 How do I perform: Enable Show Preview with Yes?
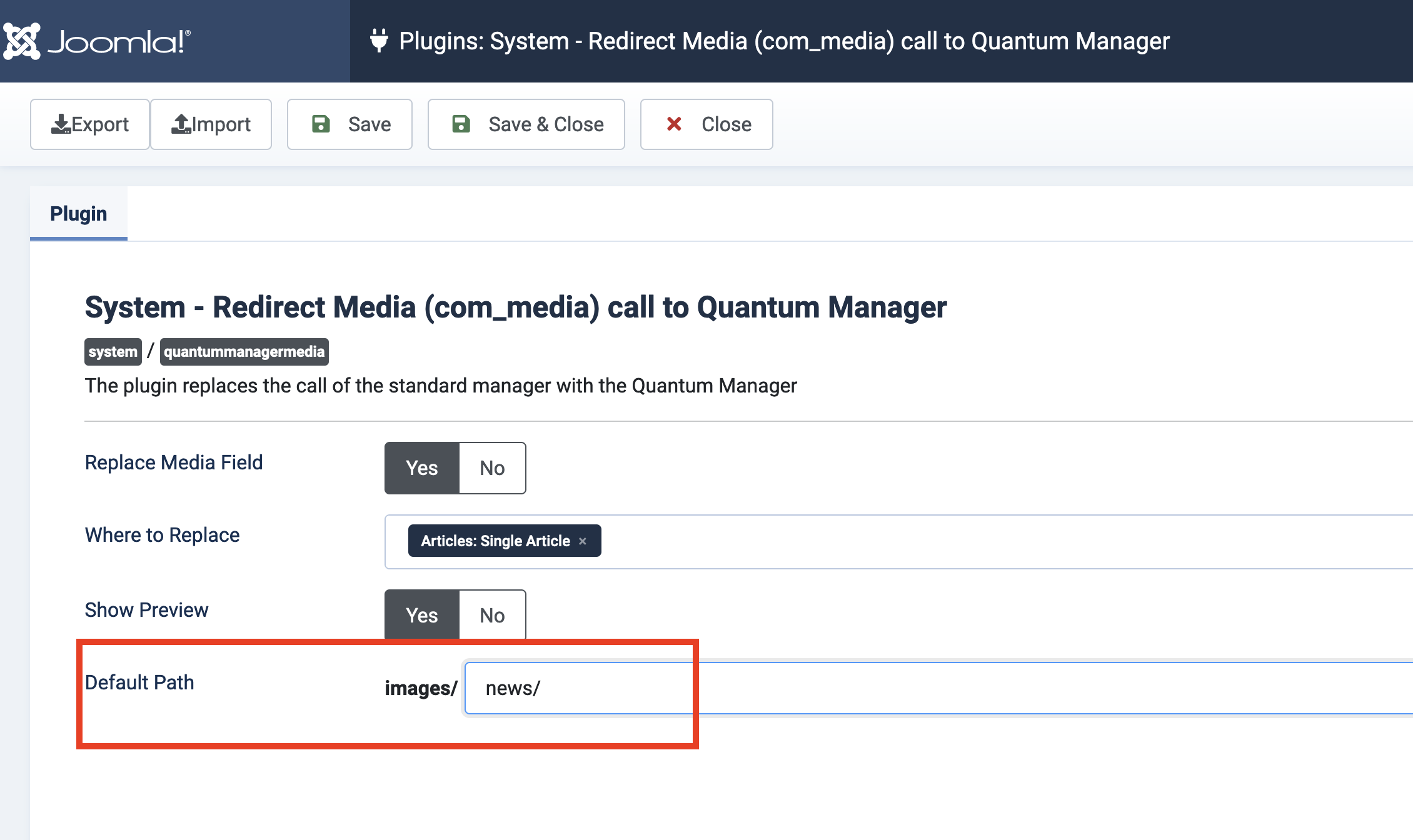coord(422,616)
